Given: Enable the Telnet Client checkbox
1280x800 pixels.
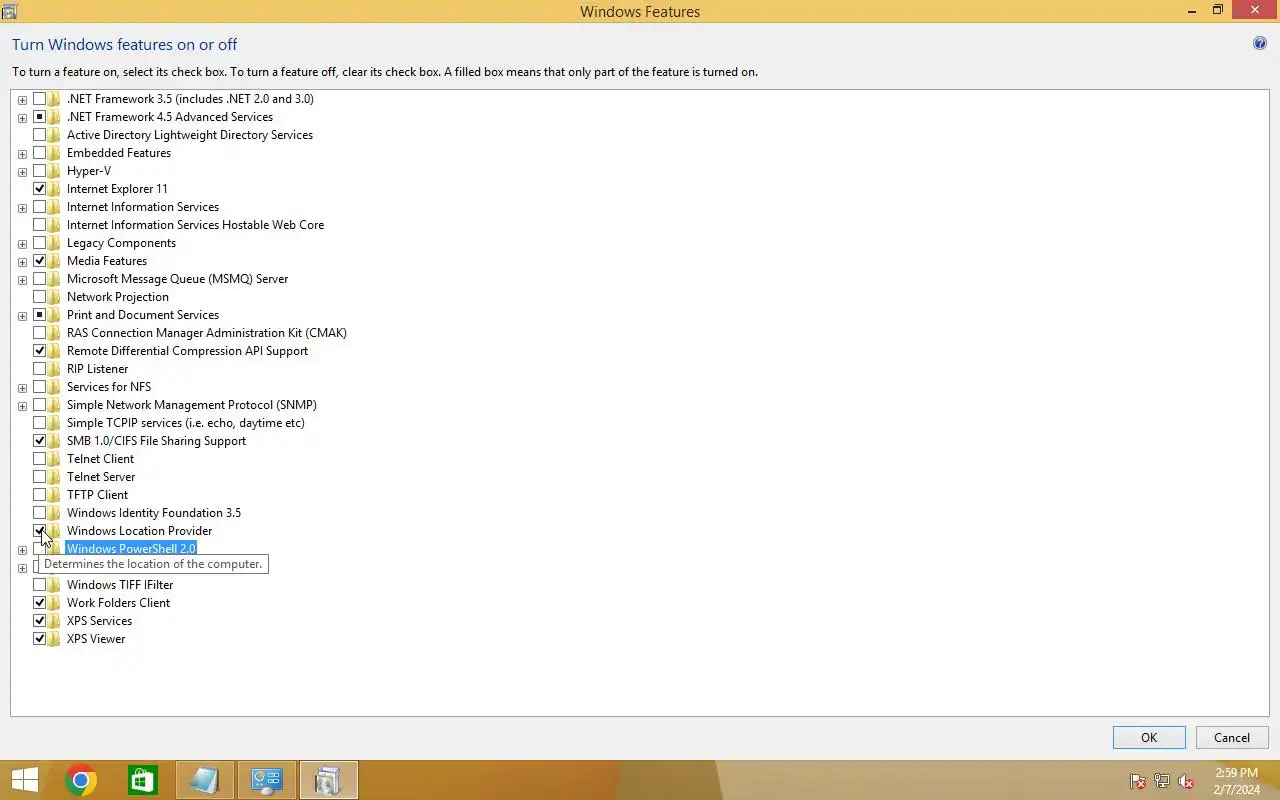Looking at the screenshot, I should tap(40, 459).
